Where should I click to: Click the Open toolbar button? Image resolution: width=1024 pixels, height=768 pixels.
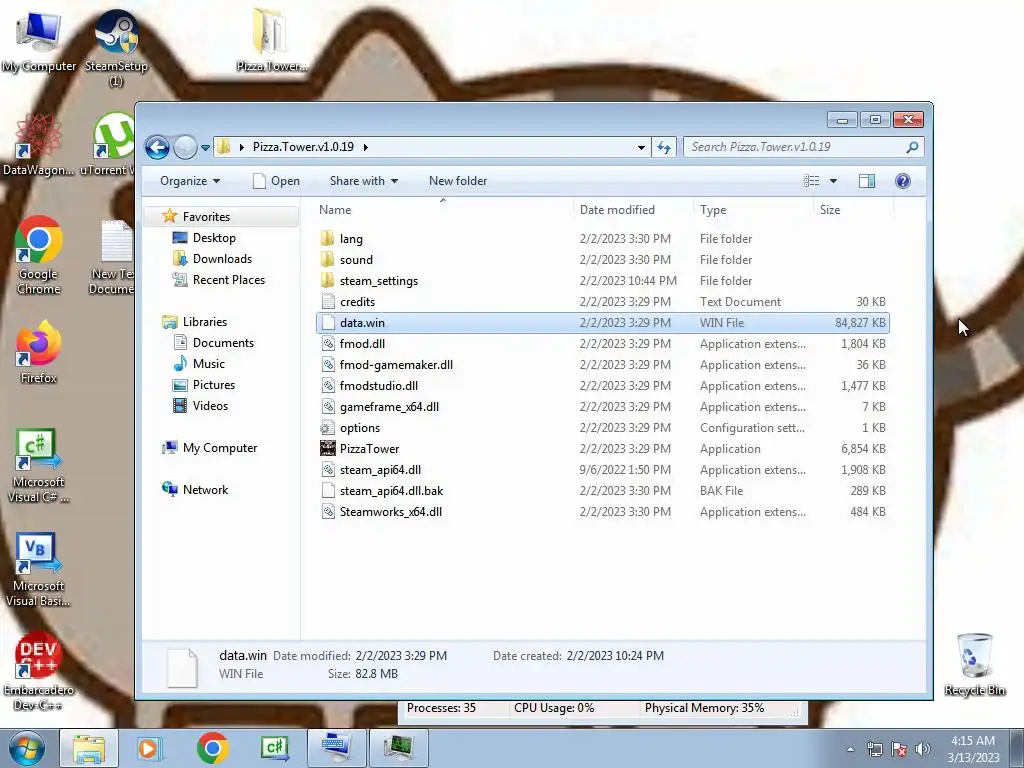coord(276,181)
